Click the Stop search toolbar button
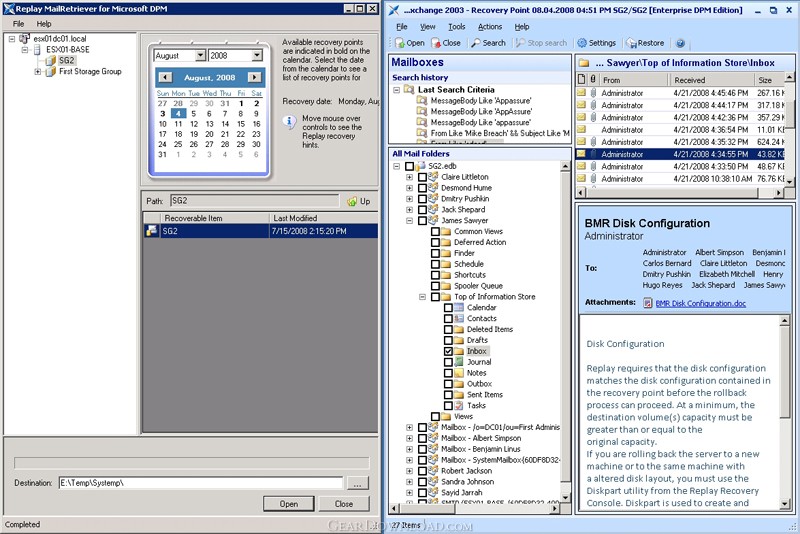The height and width of the screenshot is (534, 800). pos(541,43)
